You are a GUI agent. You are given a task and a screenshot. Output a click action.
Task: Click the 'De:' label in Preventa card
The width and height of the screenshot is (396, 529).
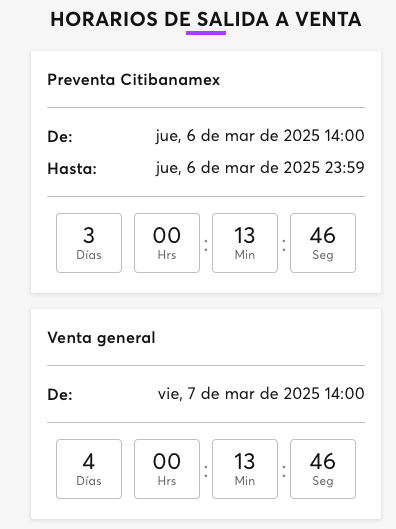click(60, 137)
